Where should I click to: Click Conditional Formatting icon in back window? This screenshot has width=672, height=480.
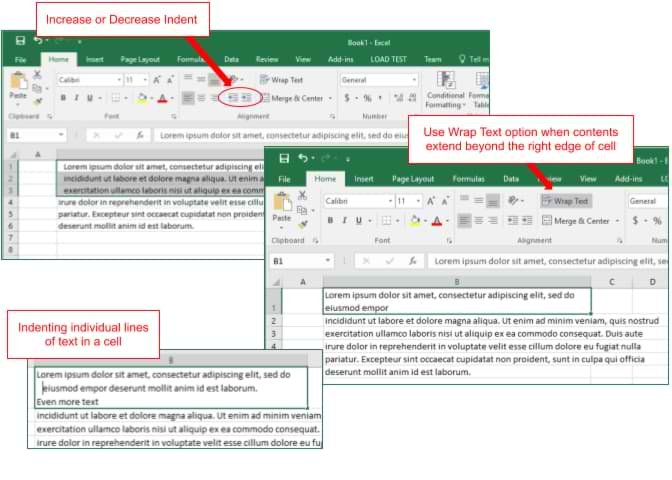click(x=446, y=88)
